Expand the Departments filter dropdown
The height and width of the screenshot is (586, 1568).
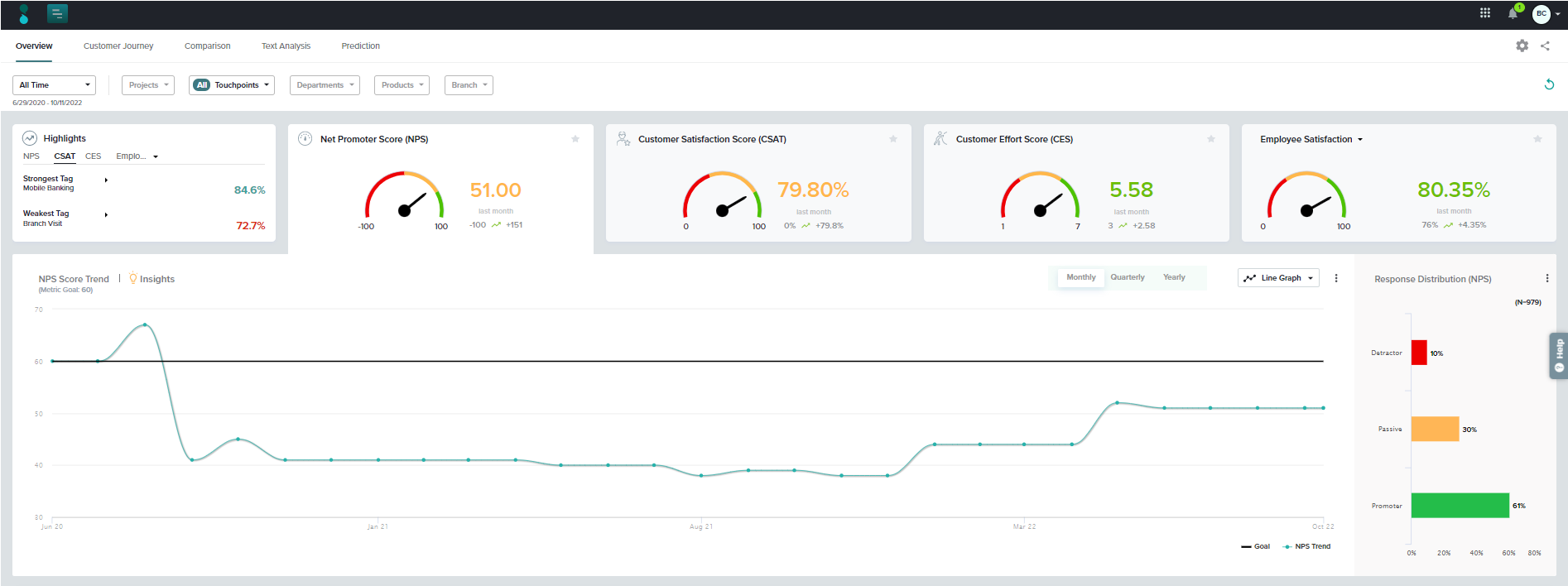[x=325, y=85]
